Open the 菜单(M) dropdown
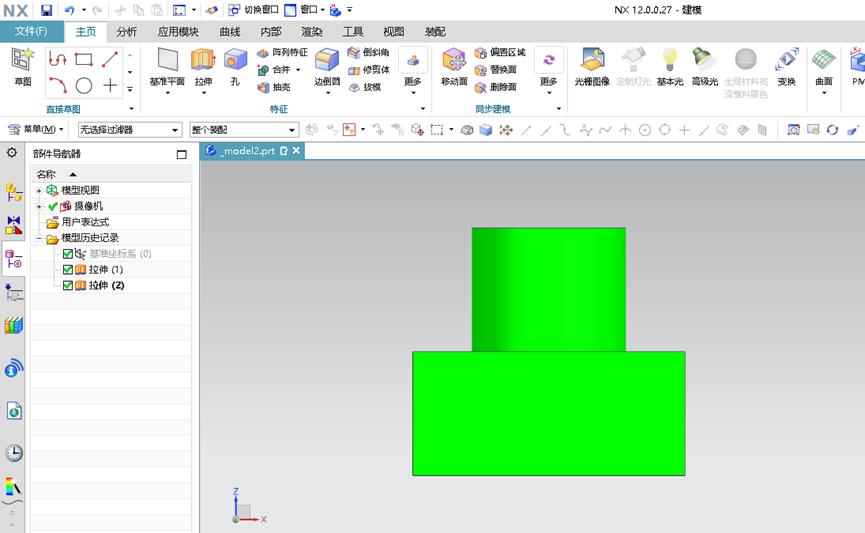This screenshot has width=865, height=533. [x=36, y=129]
